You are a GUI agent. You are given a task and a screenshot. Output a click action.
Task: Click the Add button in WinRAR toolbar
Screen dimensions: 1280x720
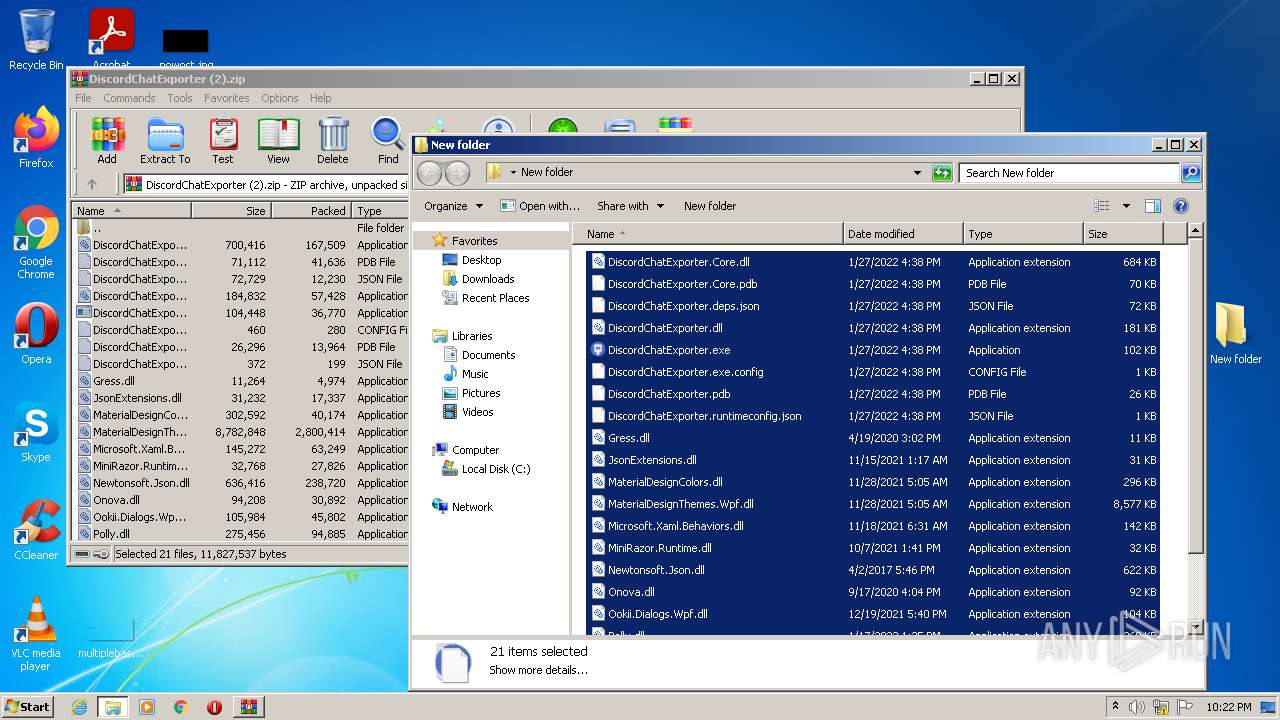tap(107, 141)
